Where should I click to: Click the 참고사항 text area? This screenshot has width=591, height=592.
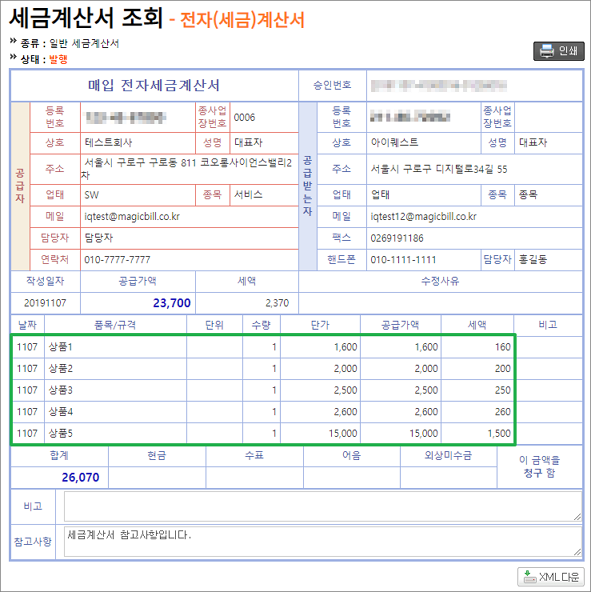(323, 542)
